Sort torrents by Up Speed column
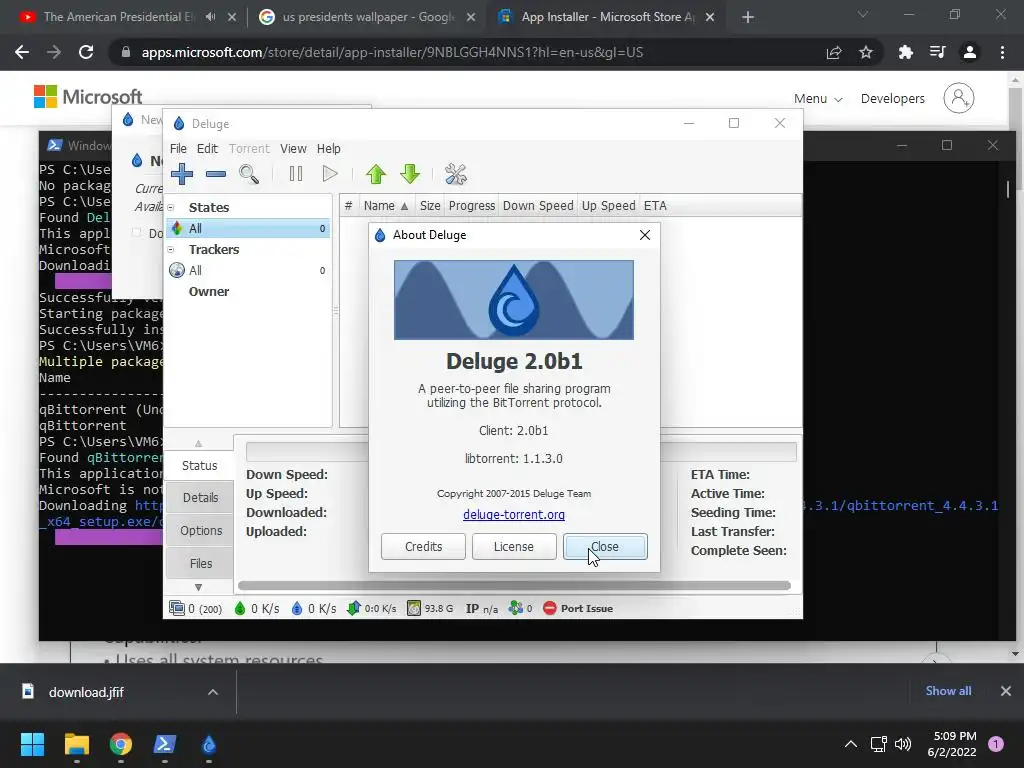This screenshot has width=1024, height=768. coord(608,206)
